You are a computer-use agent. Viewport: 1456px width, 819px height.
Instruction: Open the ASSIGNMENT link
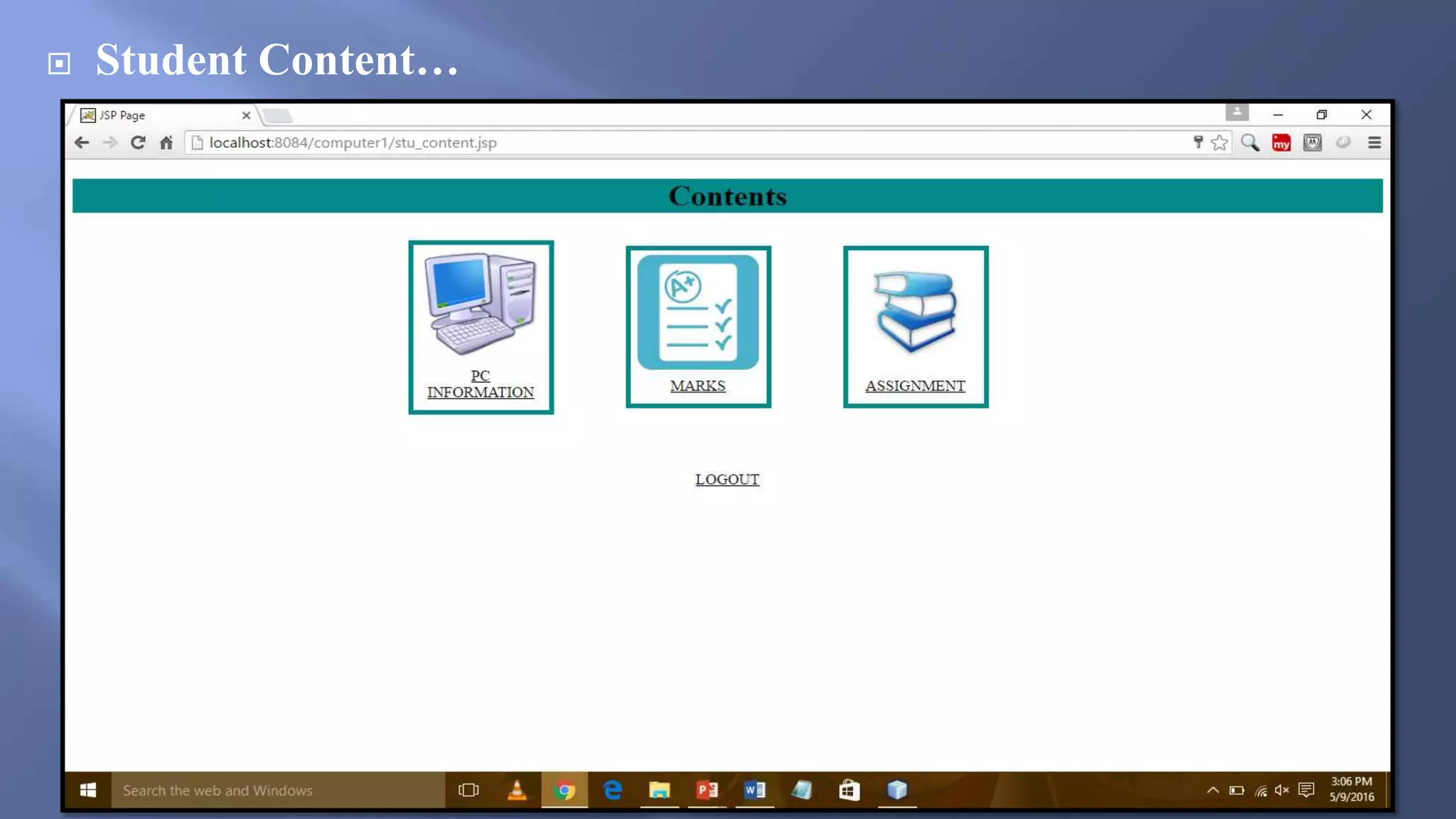coord(916,386)
